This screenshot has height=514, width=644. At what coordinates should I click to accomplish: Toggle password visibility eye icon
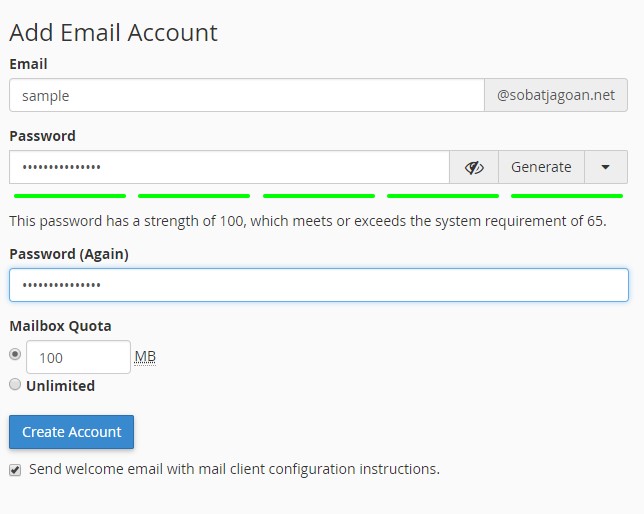coord(474,167)
